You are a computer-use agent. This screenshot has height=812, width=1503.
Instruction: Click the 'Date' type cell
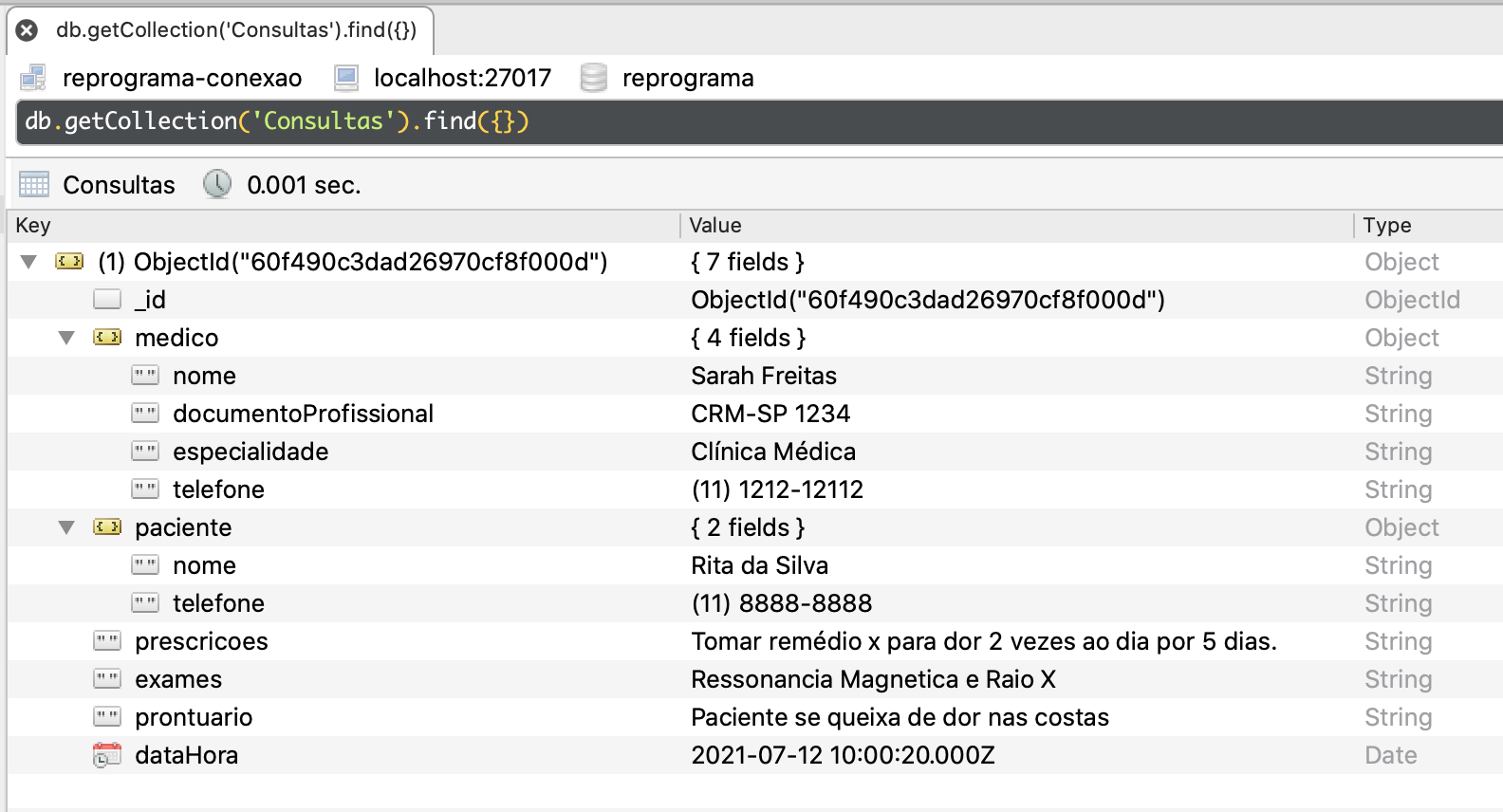point(1391,755)
